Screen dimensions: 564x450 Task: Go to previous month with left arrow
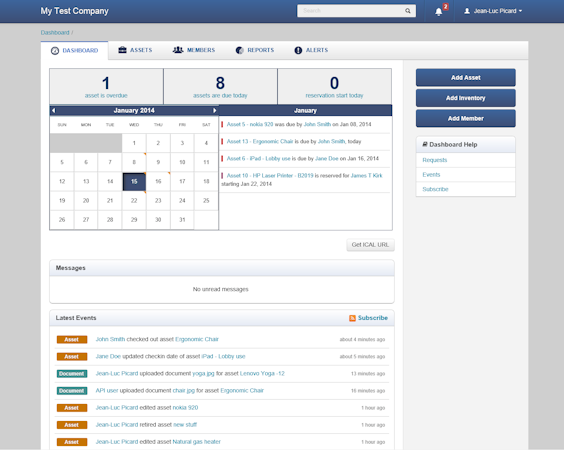[x=54, y=110]
